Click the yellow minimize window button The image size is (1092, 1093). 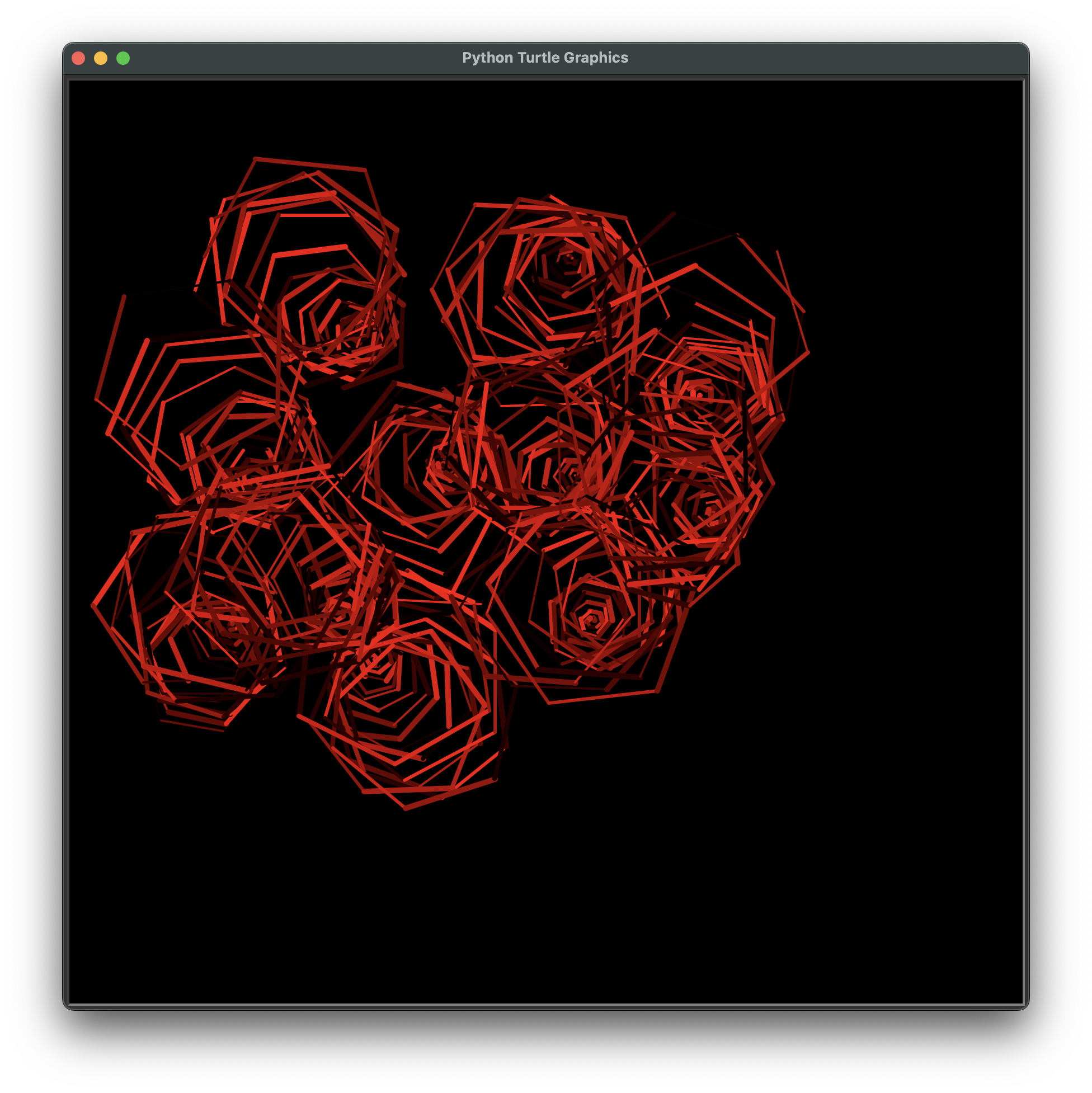coord(101,58)
